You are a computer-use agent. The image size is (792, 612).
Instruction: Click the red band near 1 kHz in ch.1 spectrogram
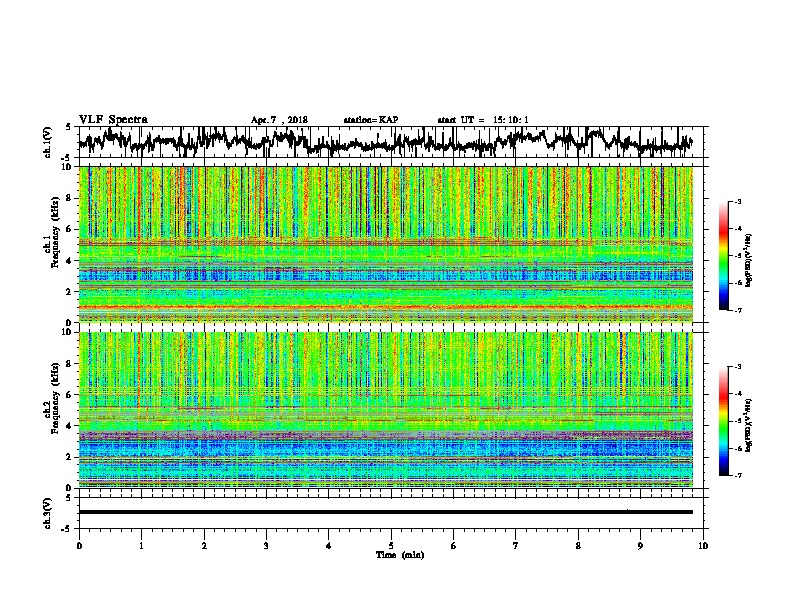click(x=385, y=307)
